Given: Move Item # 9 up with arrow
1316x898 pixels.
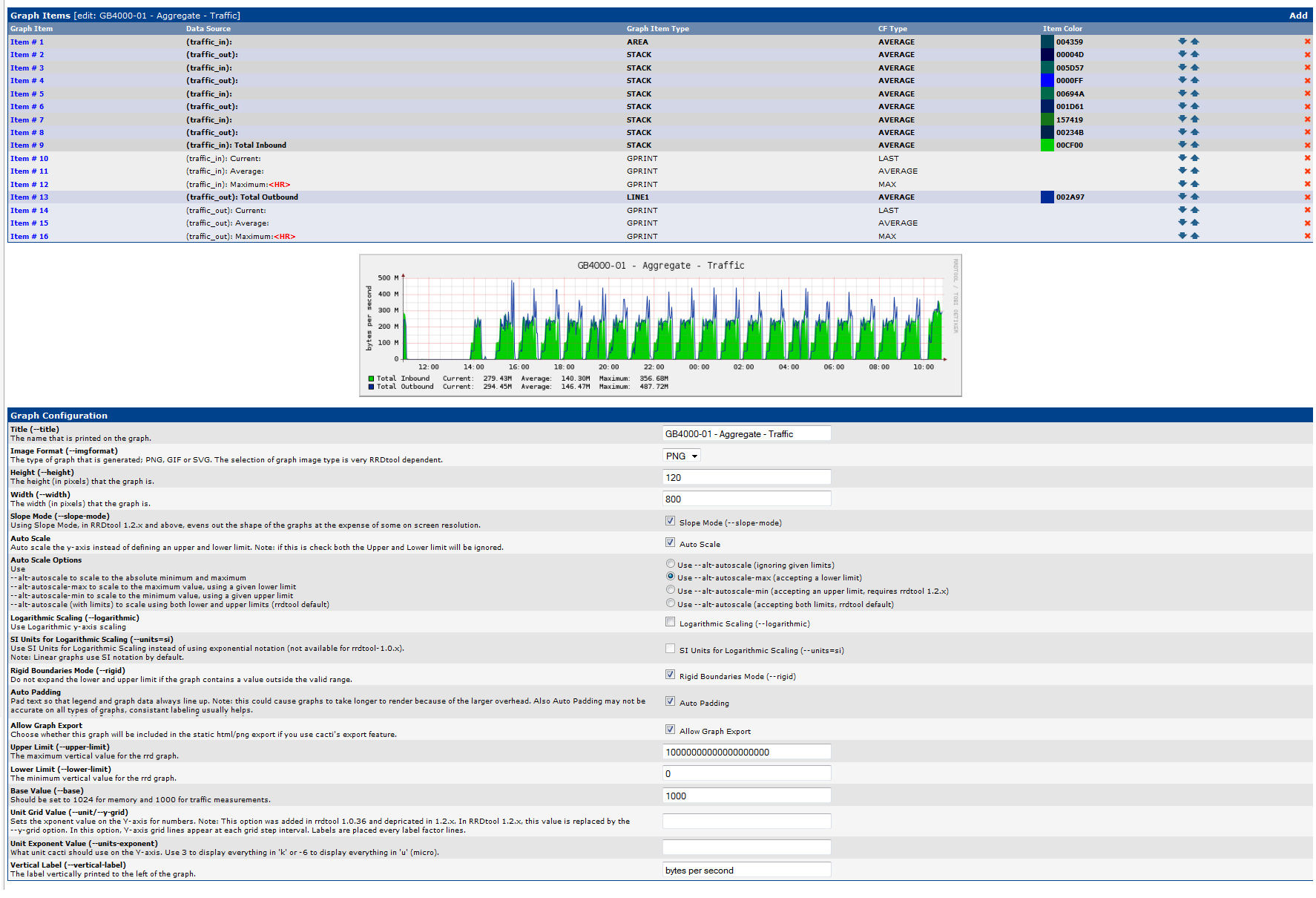Looking at the screenshot, I should coord(1194,145).
